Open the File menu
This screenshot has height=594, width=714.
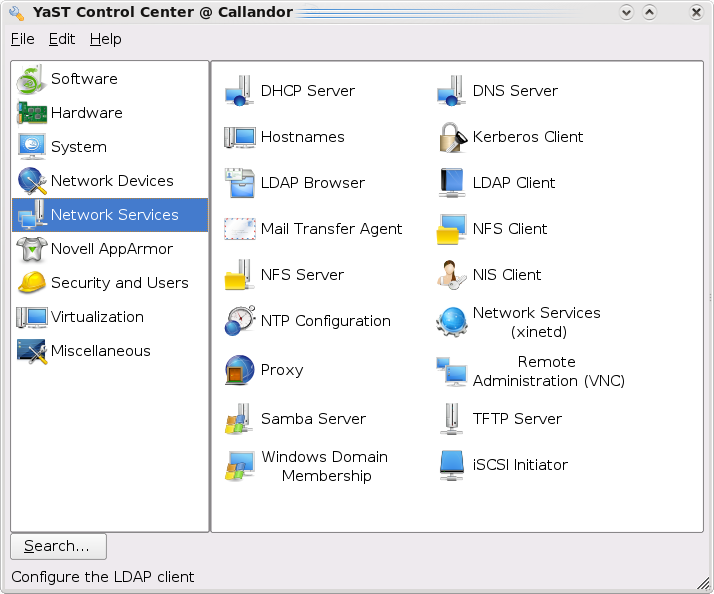click(x=22, y=39)
